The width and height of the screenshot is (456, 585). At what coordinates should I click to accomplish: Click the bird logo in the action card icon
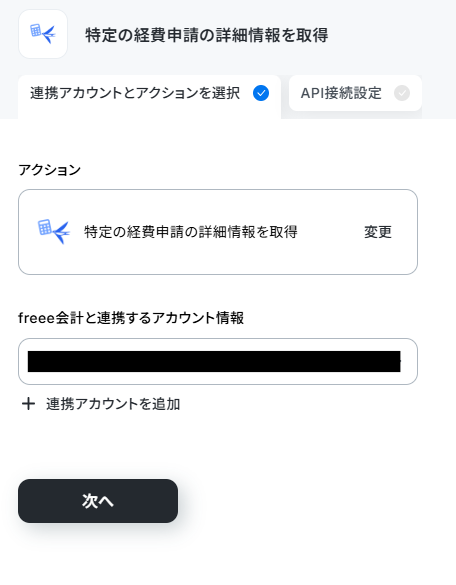coord(62,233)
